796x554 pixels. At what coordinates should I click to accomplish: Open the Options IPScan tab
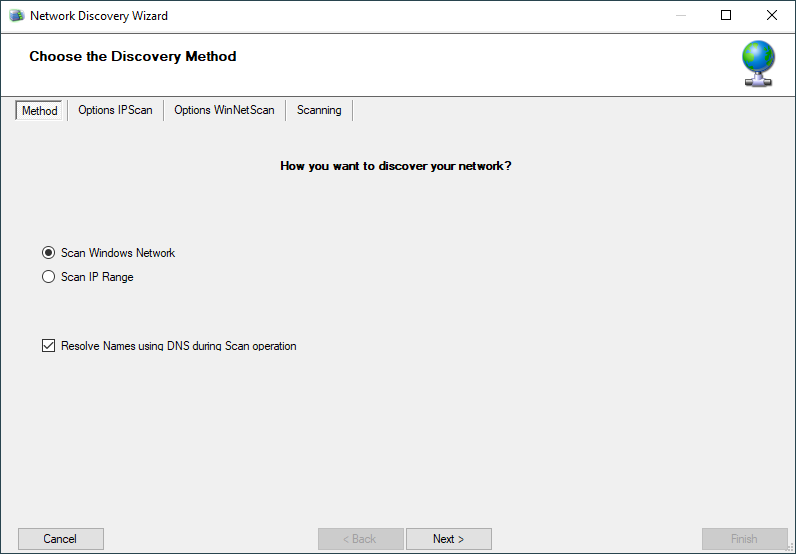(115, 110)
